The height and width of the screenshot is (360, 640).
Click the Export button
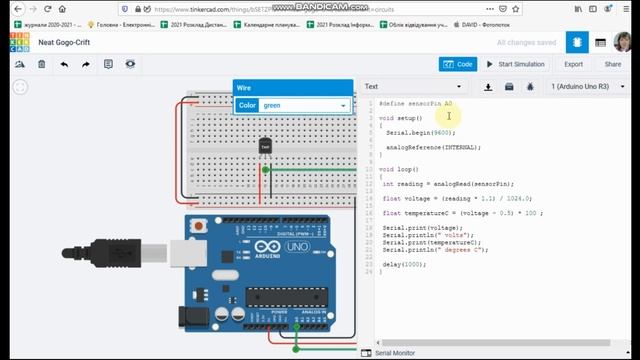573,64
